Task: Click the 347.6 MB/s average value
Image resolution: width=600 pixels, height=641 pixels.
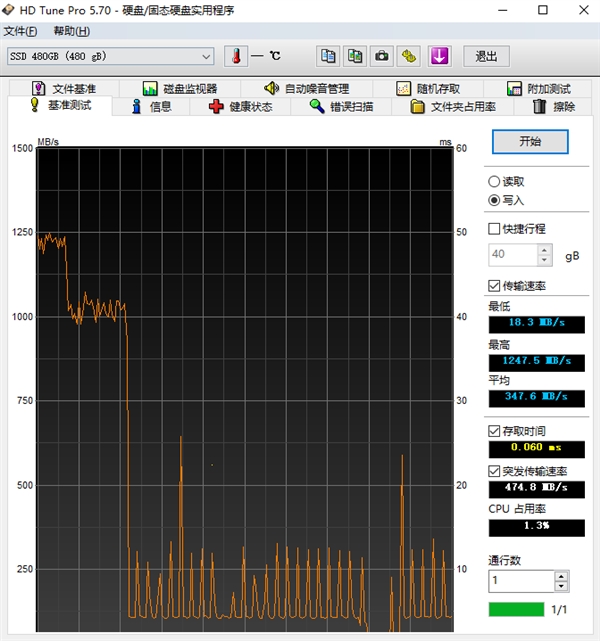Action: [537, 398]
